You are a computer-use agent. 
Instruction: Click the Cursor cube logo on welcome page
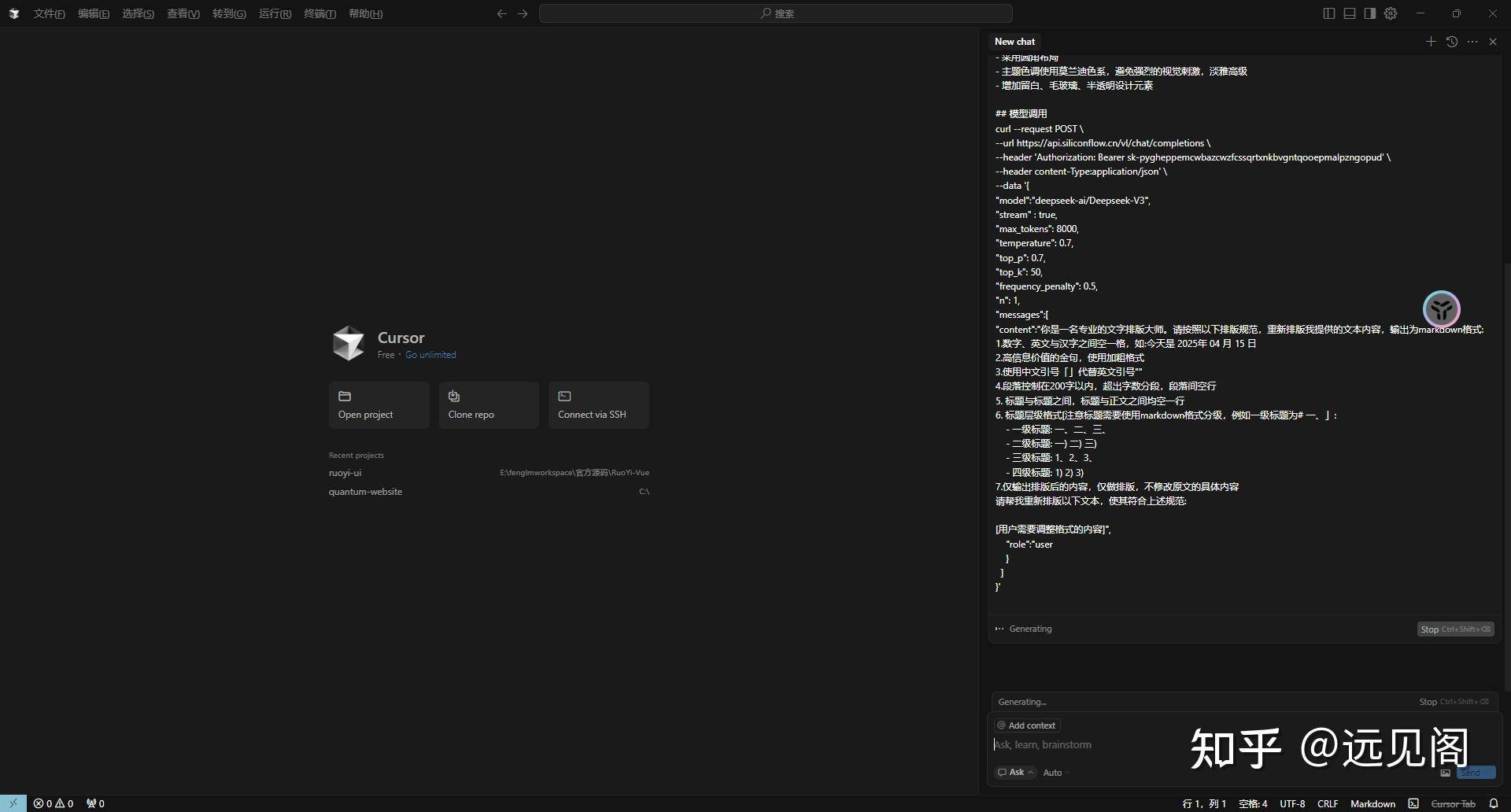349,343
